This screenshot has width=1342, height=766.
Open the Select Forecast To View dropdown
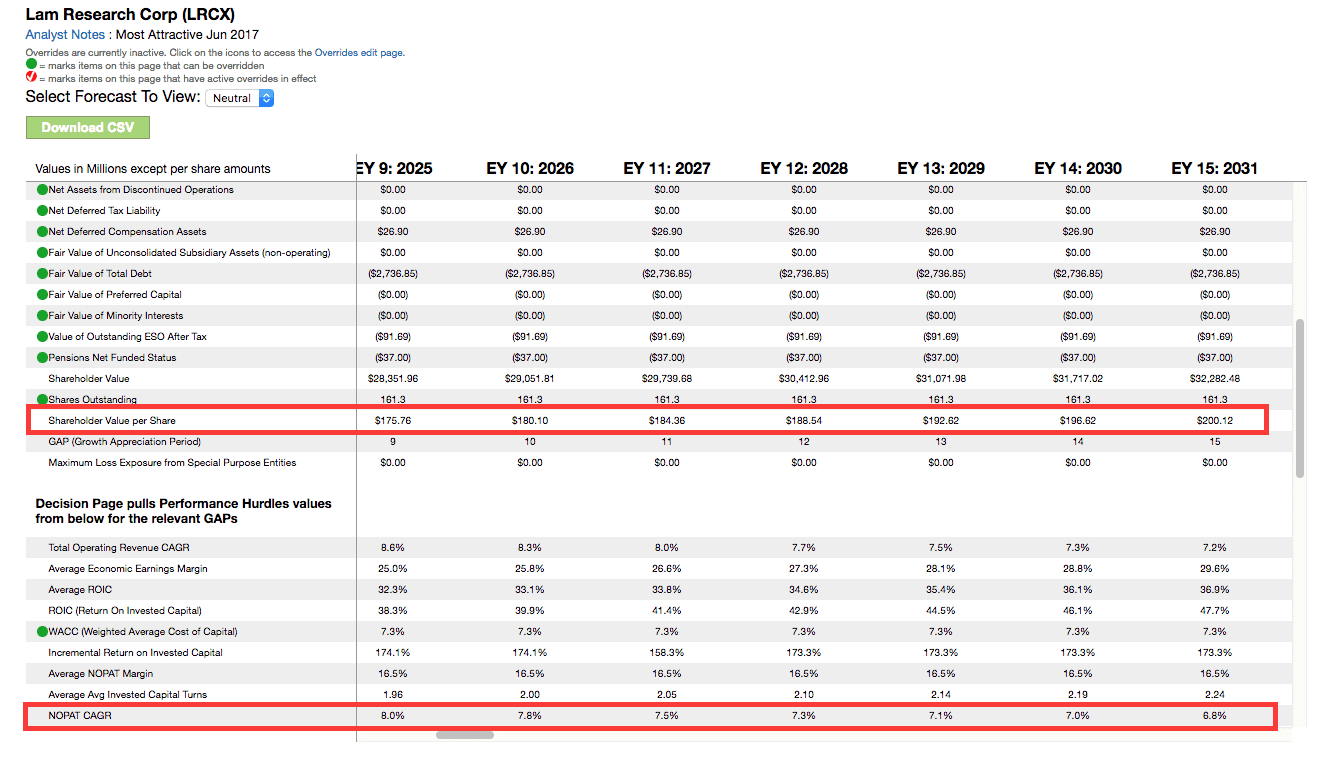click(239, 98)
